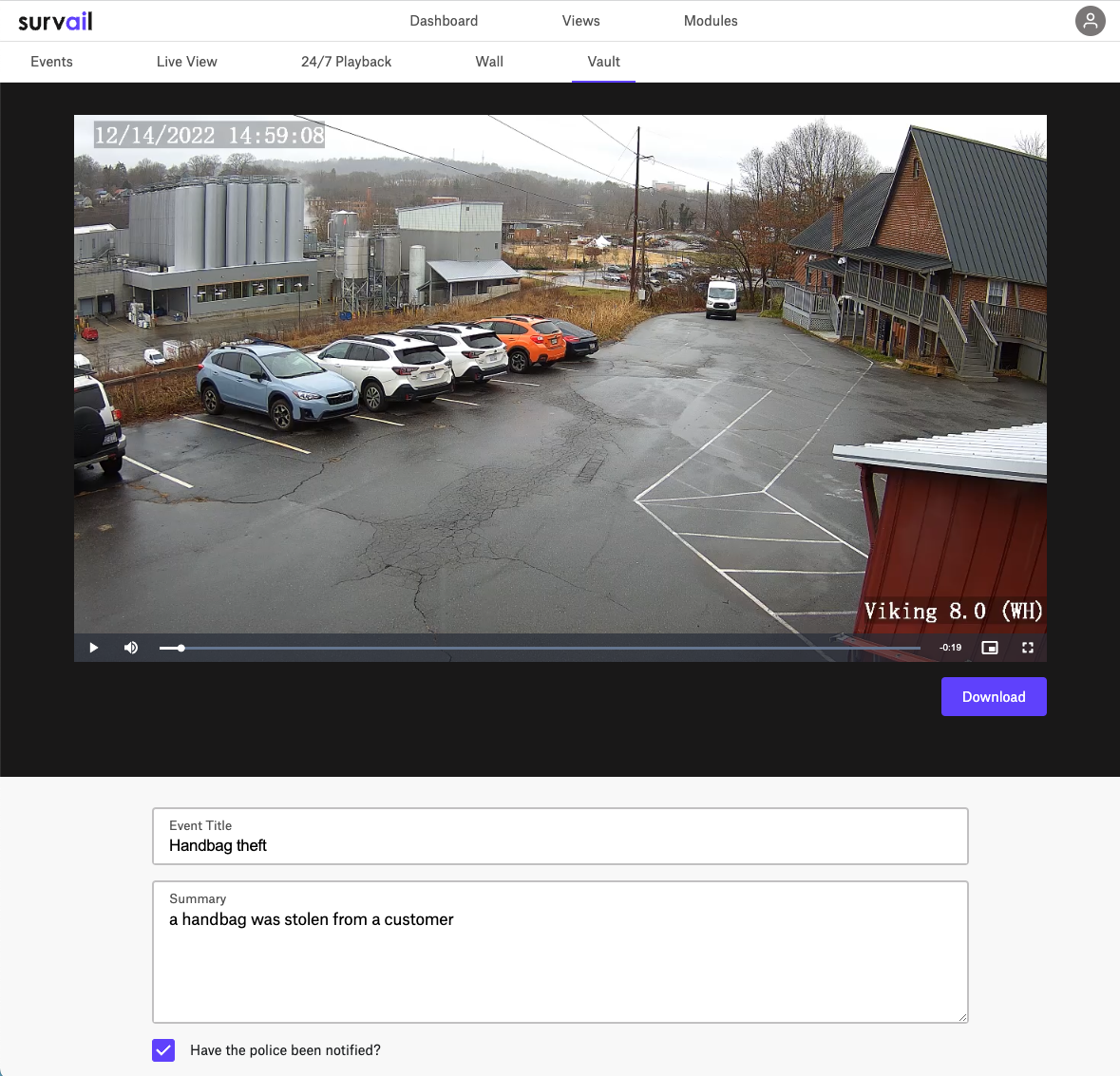Click the video progress scrubber handle

tap(181, 649)
